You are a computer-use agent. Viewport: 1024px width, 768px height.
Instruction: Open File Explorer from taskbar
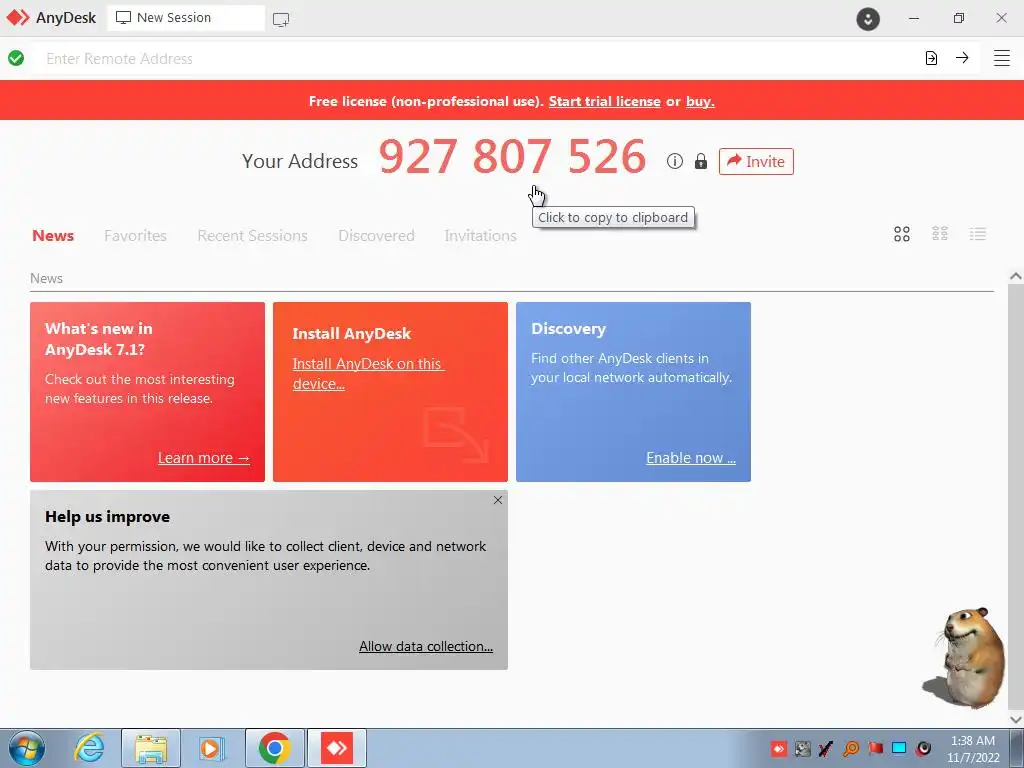151,748
